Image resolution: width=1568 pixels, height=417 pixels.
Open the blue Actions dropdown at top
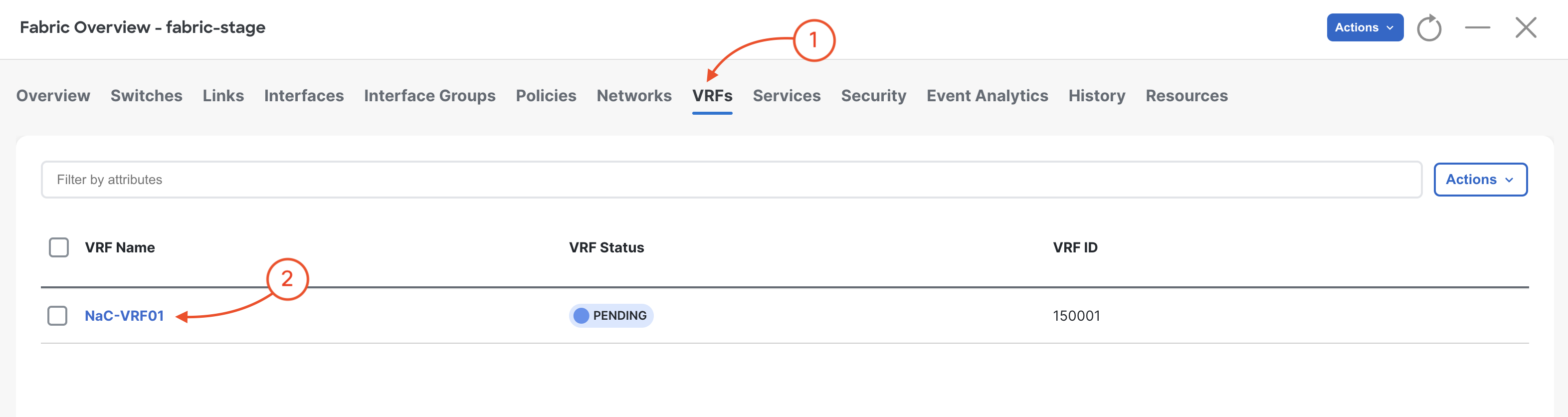pos(1365,27)
